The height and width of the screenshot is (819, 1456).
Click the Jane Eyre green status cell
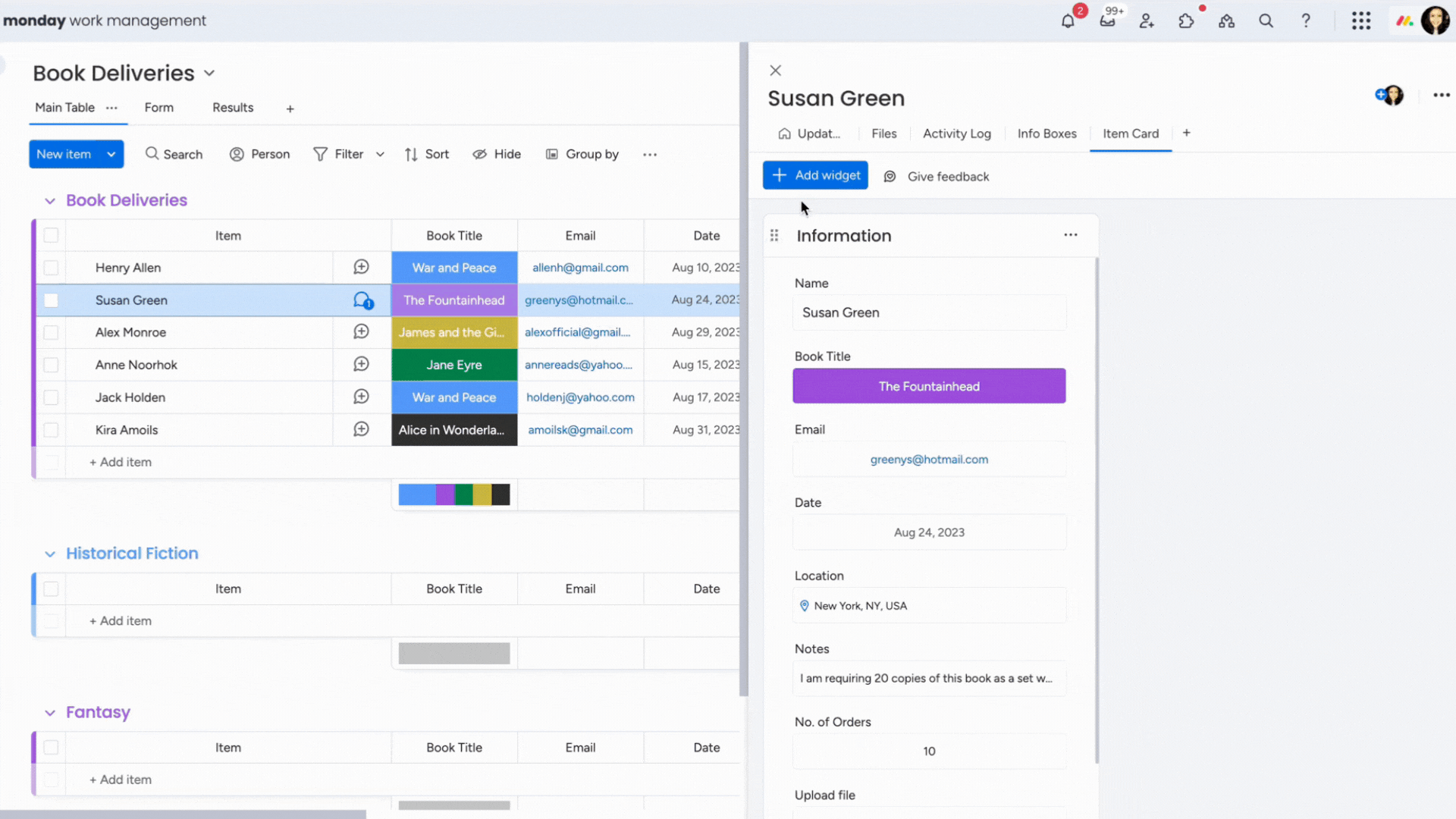coord(454,365)
